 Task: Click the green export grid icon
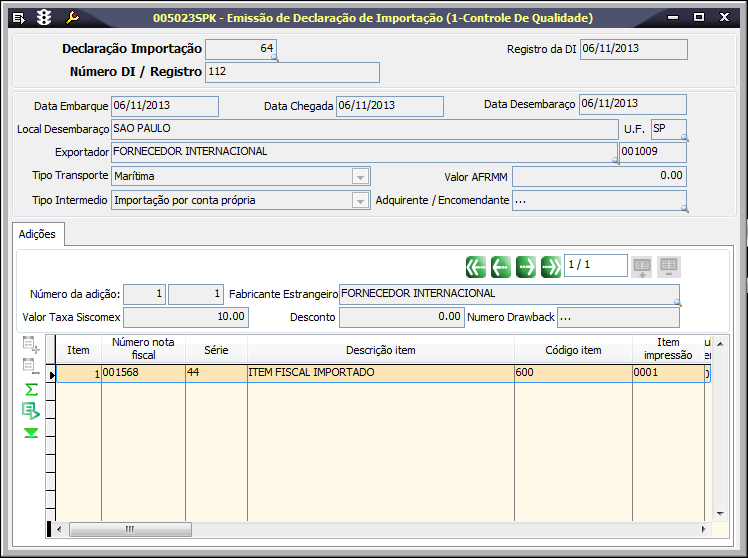pyautogui.click(x=31, y=410)
